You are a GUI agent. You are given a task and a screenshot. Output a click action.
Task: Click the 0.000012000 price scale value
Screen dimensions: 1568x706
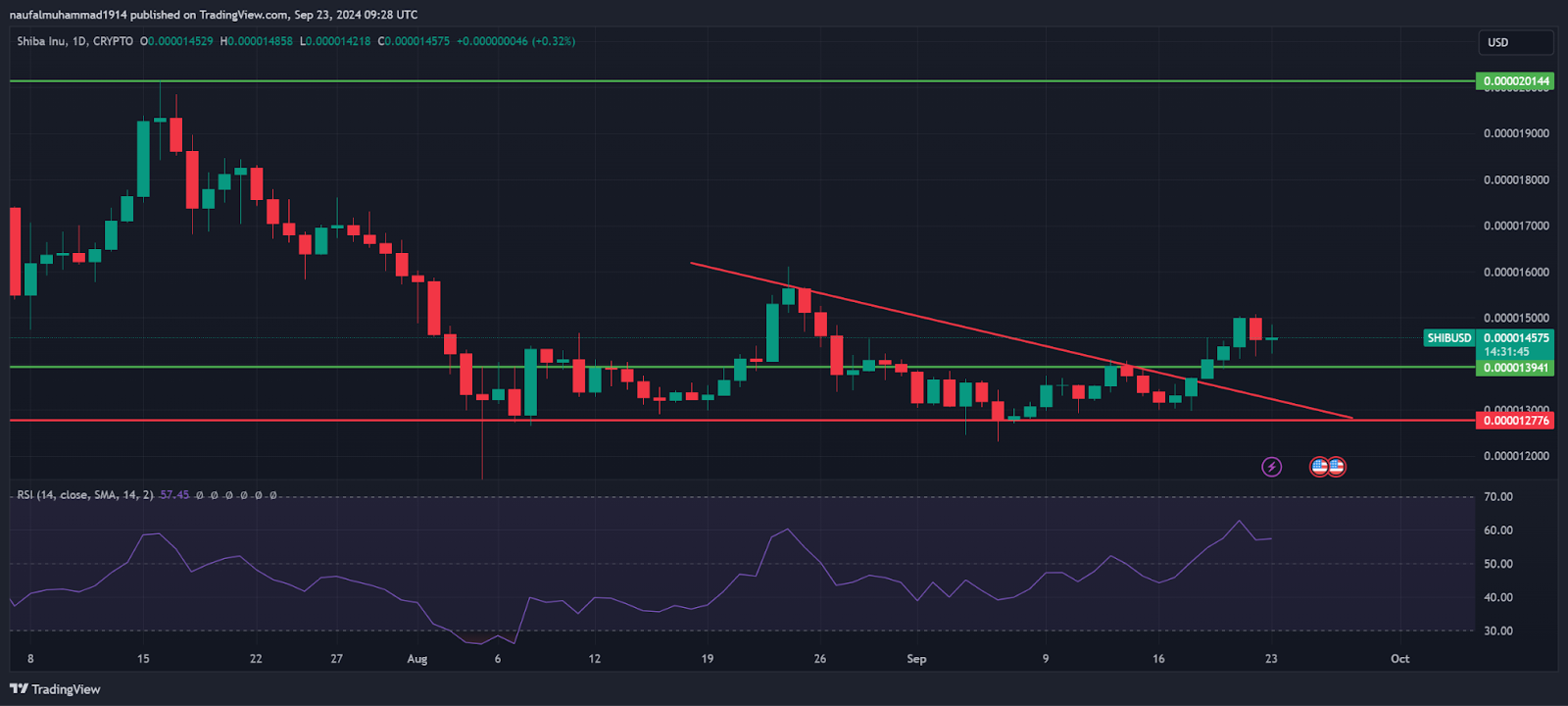[1516, 456]
